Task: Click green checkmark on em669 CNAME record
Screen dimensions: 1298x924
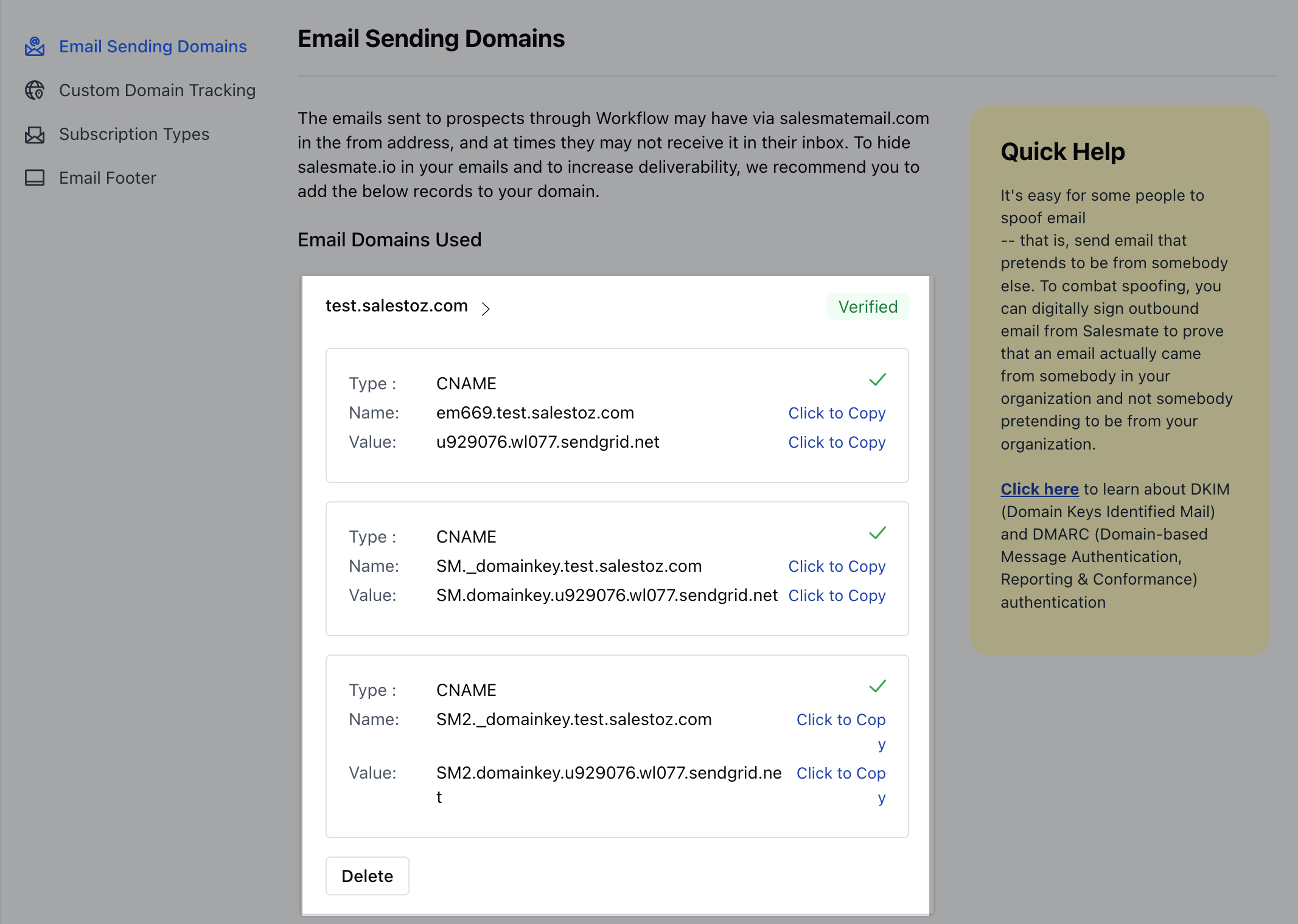Action: point(877,380)
